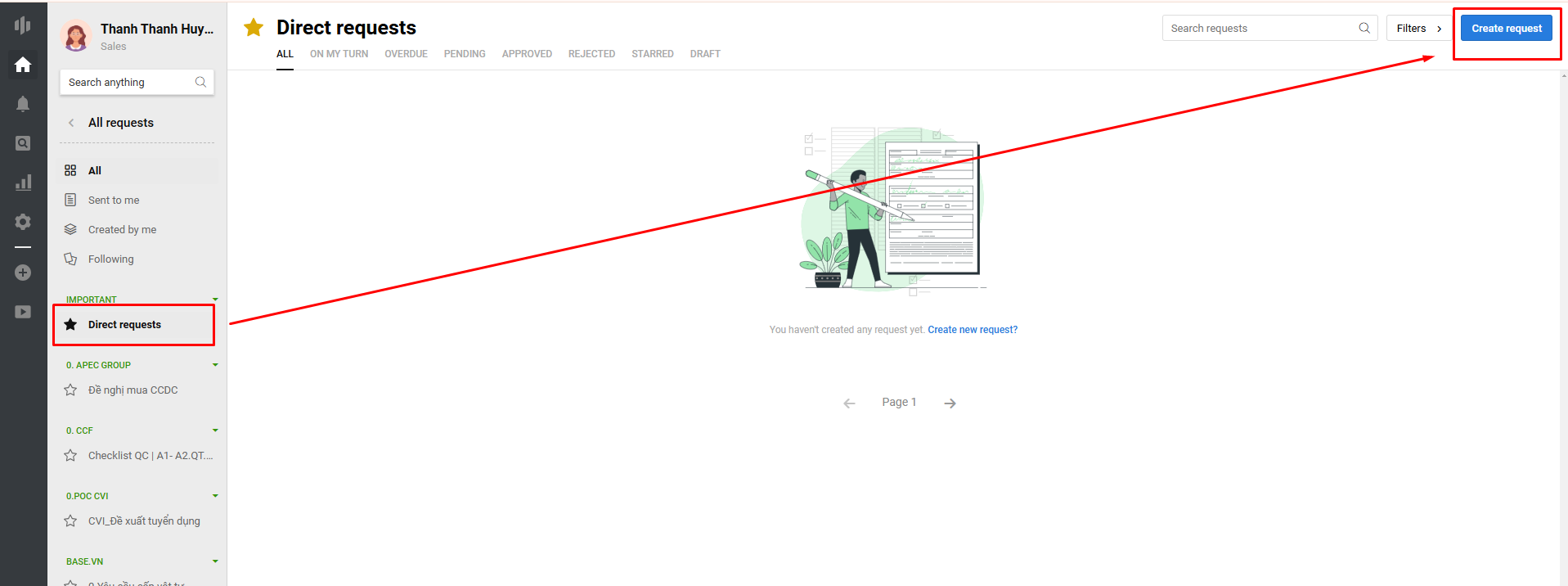Go to previous page arrow
The height and width of the screenshot is (586, 1568).
point(849,403)
